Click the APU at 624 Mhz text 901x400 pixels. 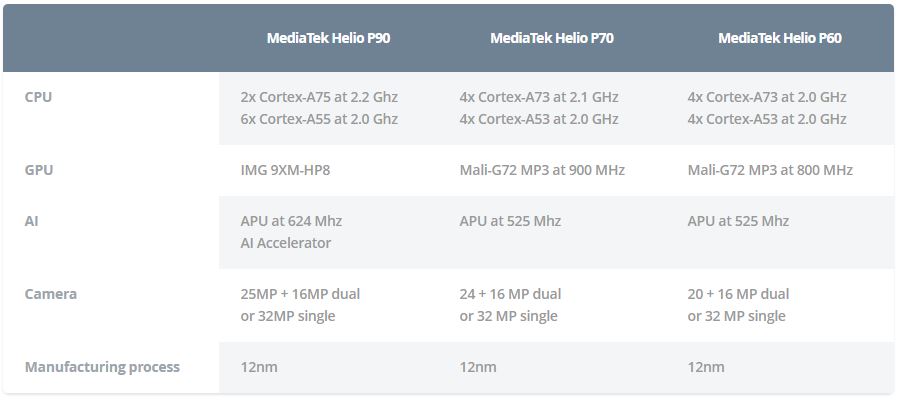point(291,221)
